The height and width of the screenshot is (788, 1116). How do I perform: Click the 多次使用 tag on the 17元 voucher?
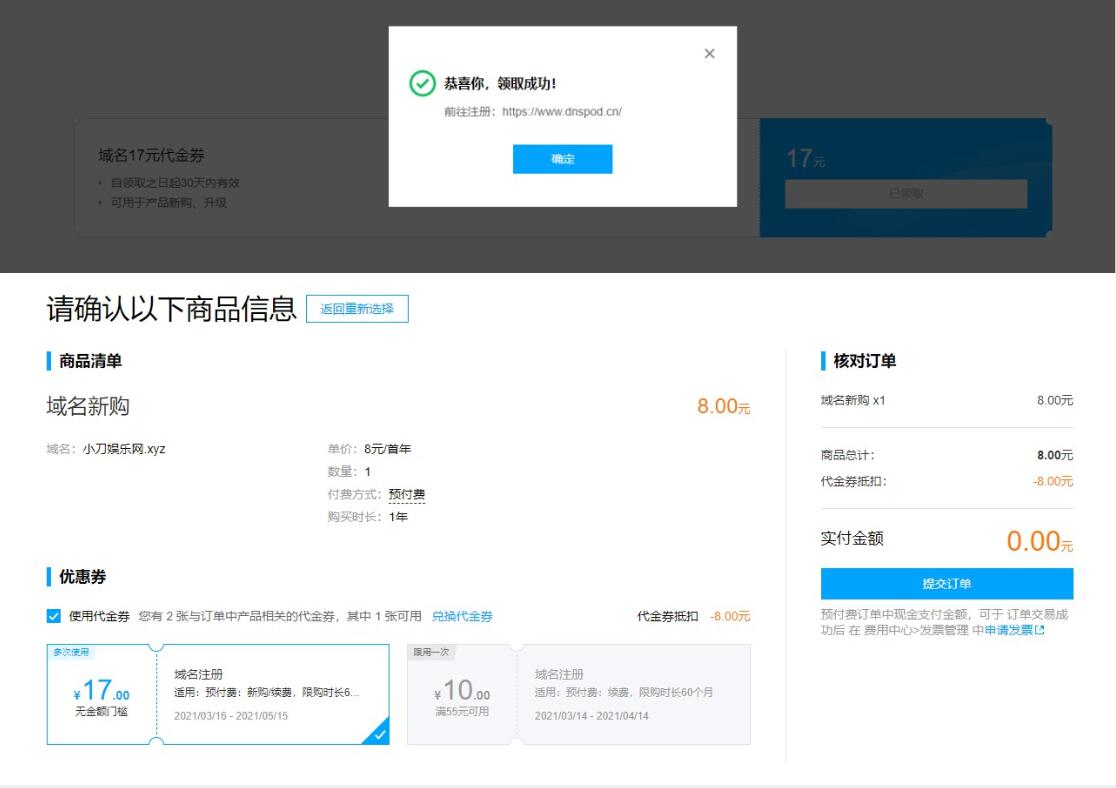[71, 651]
